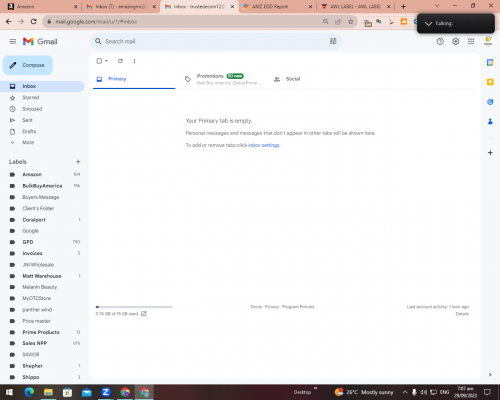Open Google Calendar side panel
The height and width of the screenshot is (400, 500).
tap(490, 62)
